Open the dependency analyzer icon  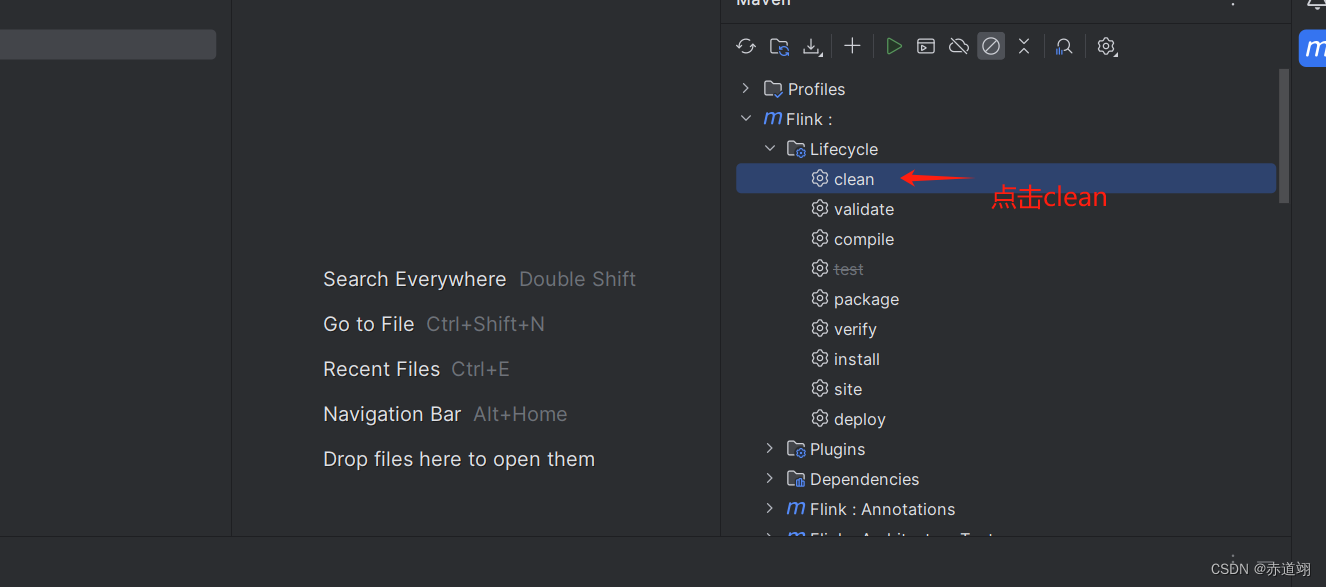click(x=1065, y=46)
